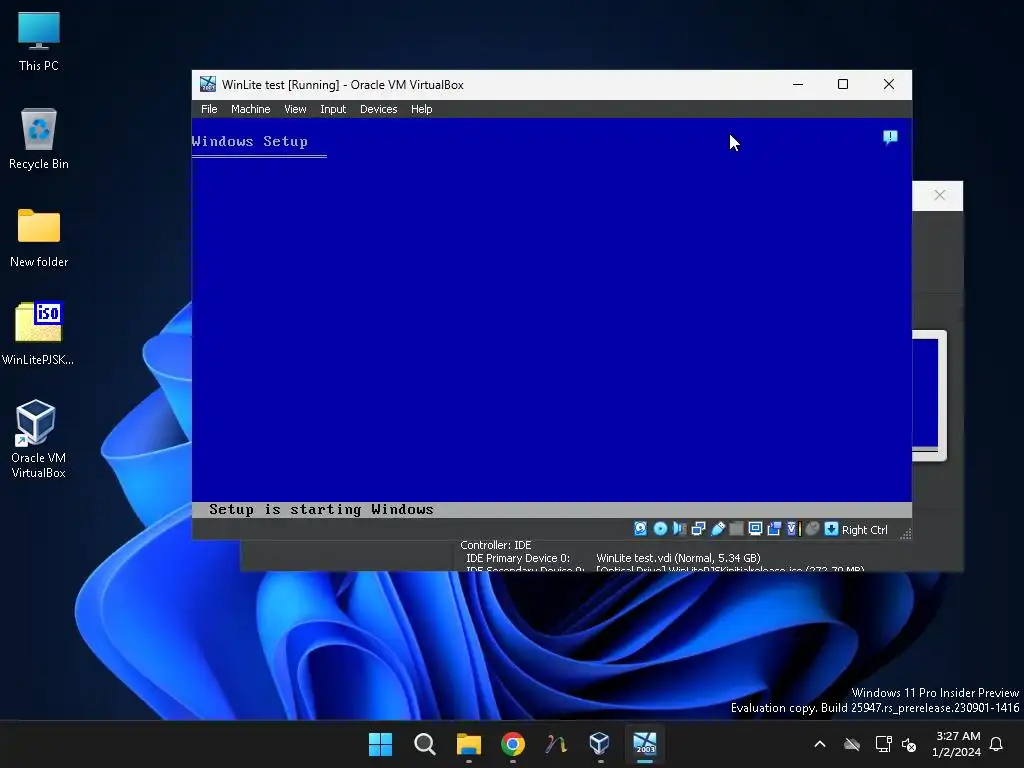Open the Windows Start menu
1024x768 pixels.
pos(380,744)
